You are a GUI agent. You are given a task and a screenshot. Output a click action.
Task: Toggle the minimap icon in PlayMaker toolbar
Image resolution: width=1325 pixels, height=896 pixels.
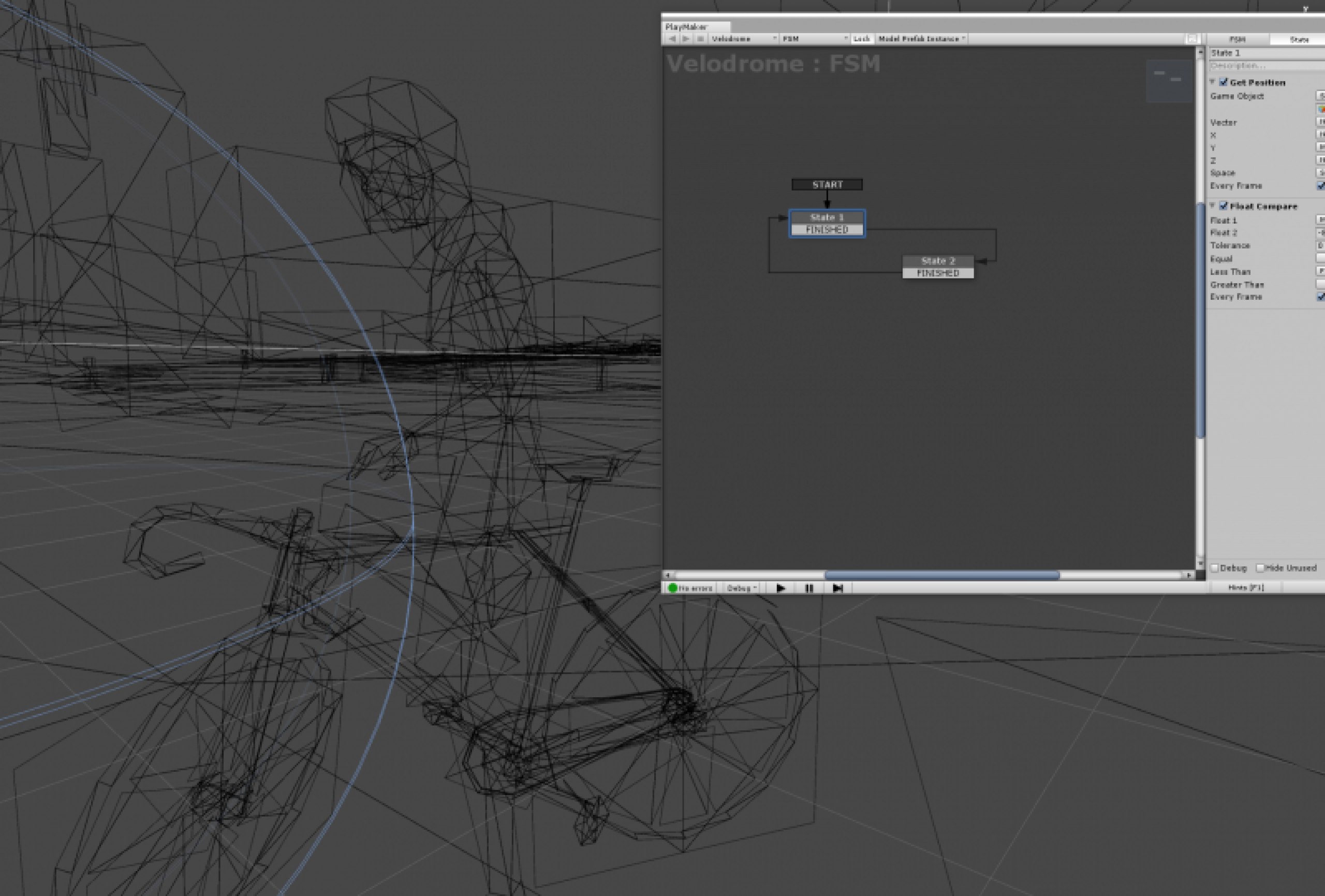(1191, 39)
